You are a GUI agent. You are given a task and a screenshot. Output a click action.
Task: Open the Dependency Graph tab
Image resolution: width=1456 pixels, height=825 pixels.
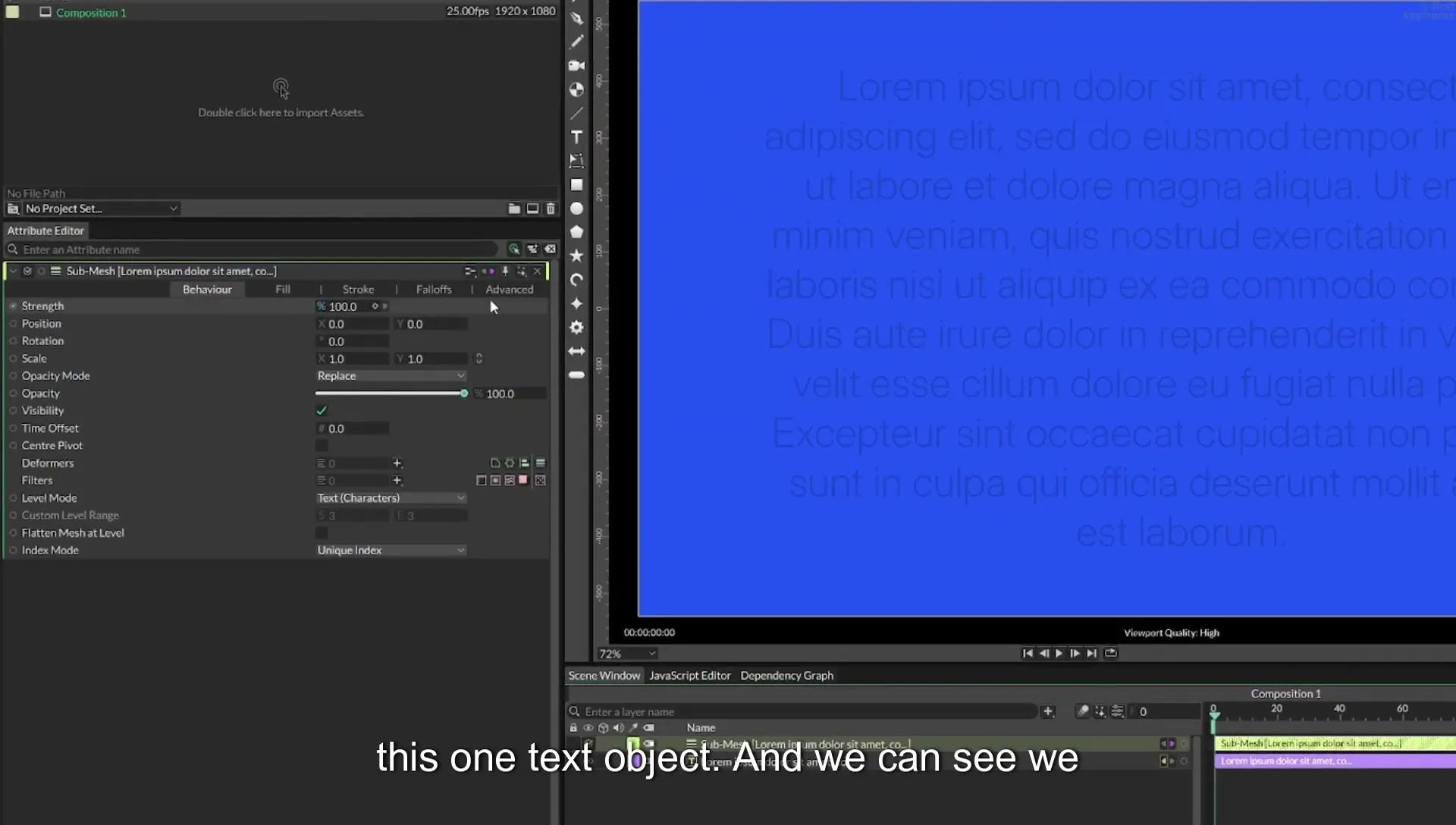pos(786,676)
